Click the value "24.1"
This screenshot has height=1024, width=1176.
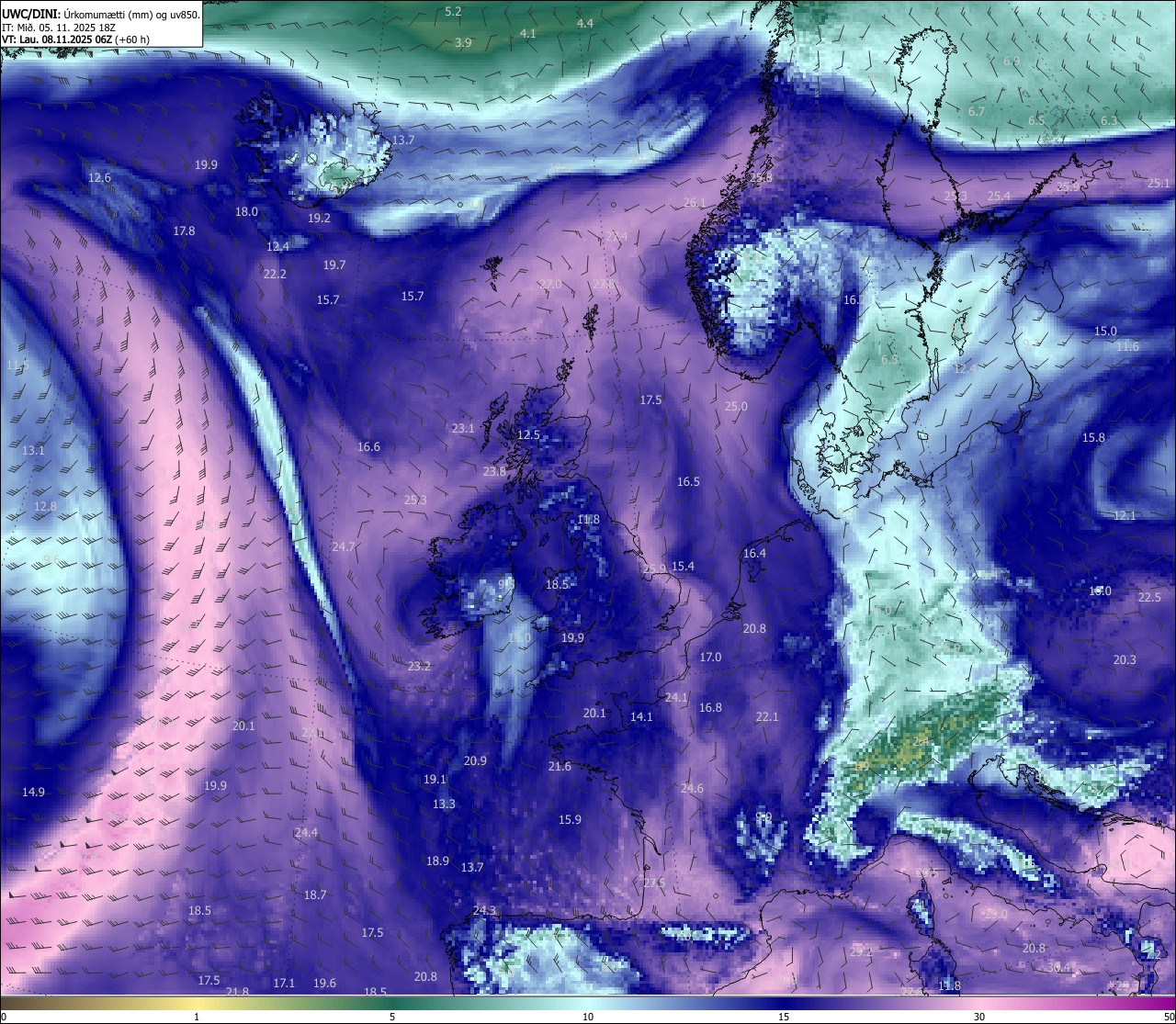point(676,697)
